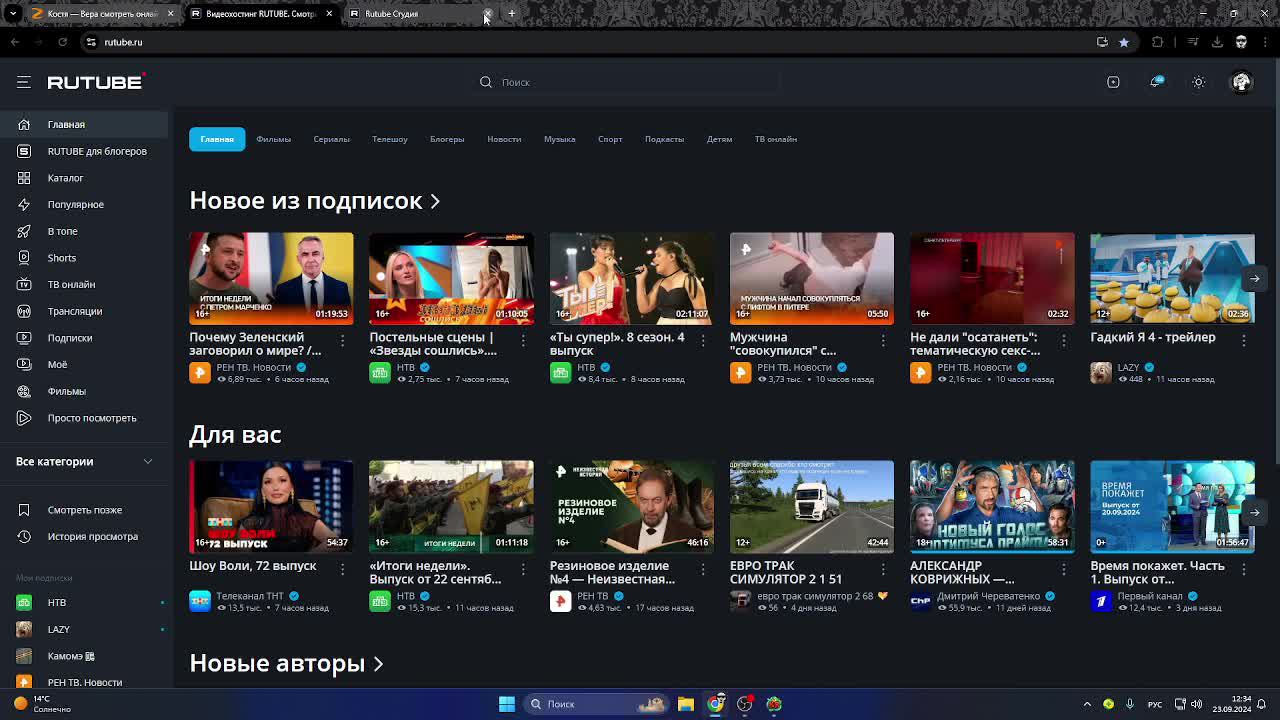Play the Гадкий Я 4 trailer thumbnail
Screen dimensions: 1280x720
click(x=1172, y=278)
